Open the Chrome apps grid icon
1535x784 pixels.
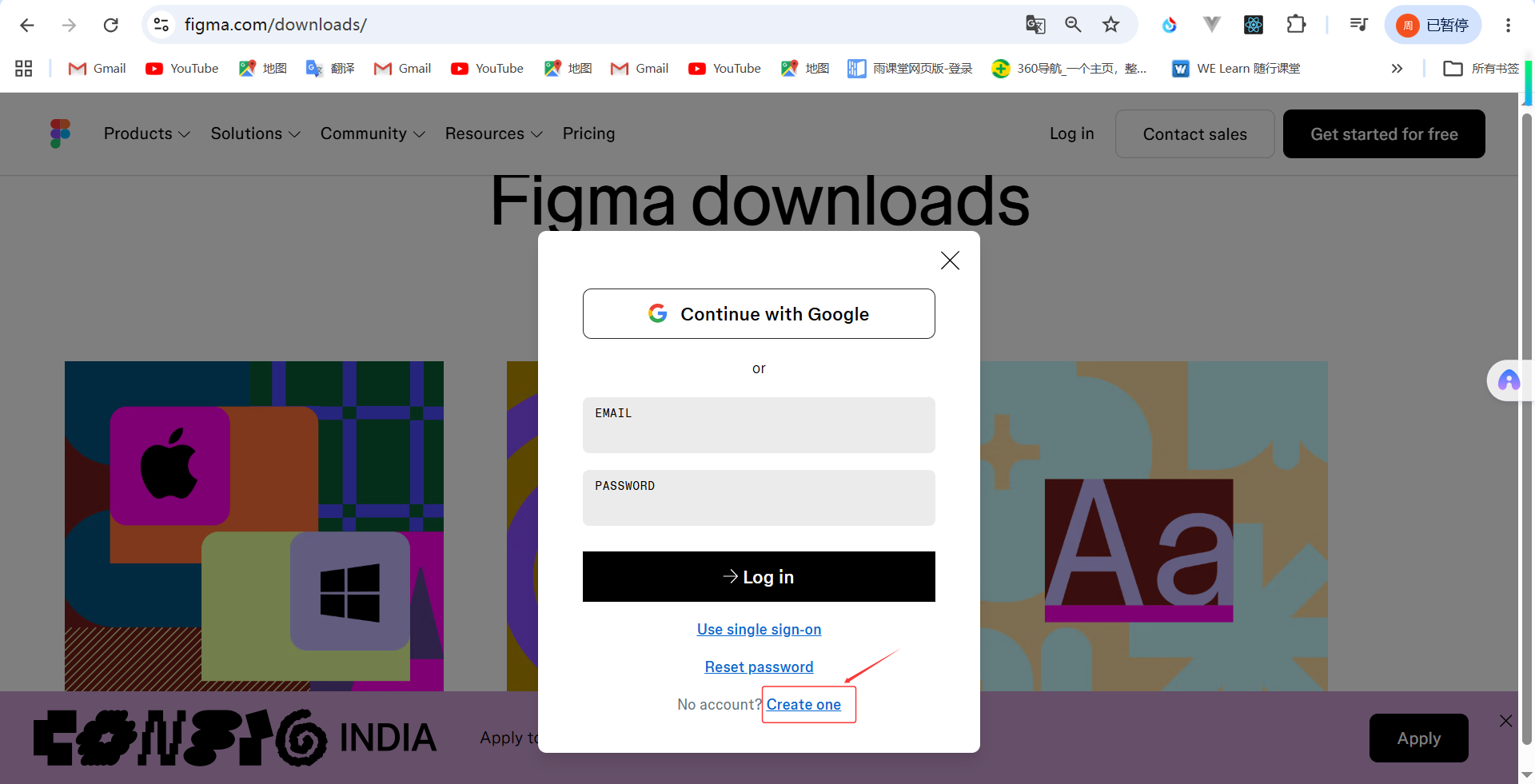24,69
